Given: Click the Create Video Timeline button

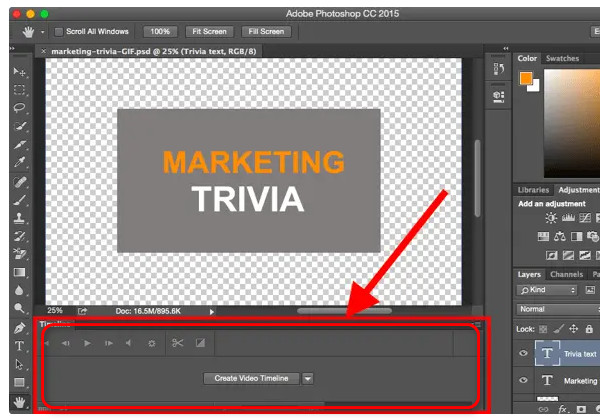Looking at the screenshot, I should pos(250,378).
